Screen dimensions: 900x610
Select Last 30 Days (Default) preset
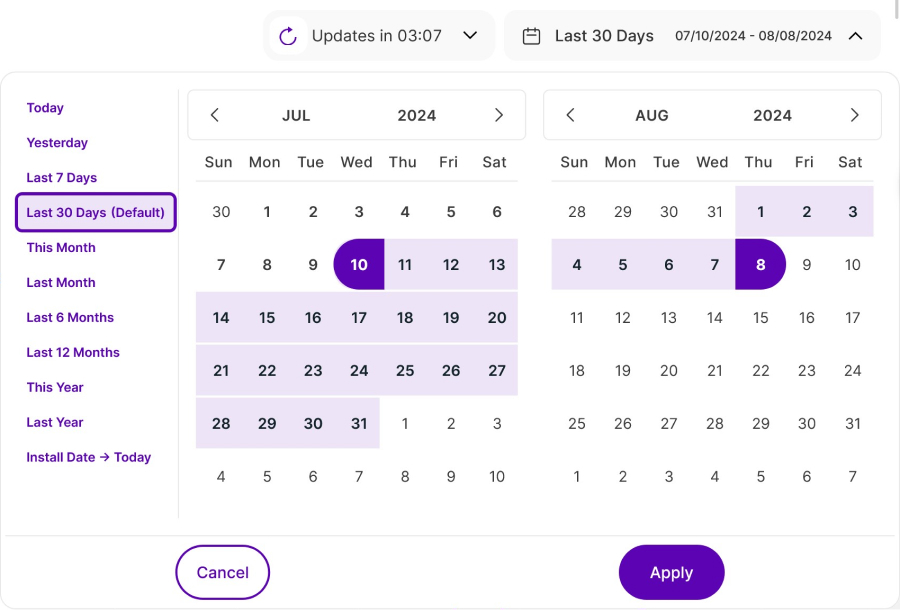click(x=96, y=213)
